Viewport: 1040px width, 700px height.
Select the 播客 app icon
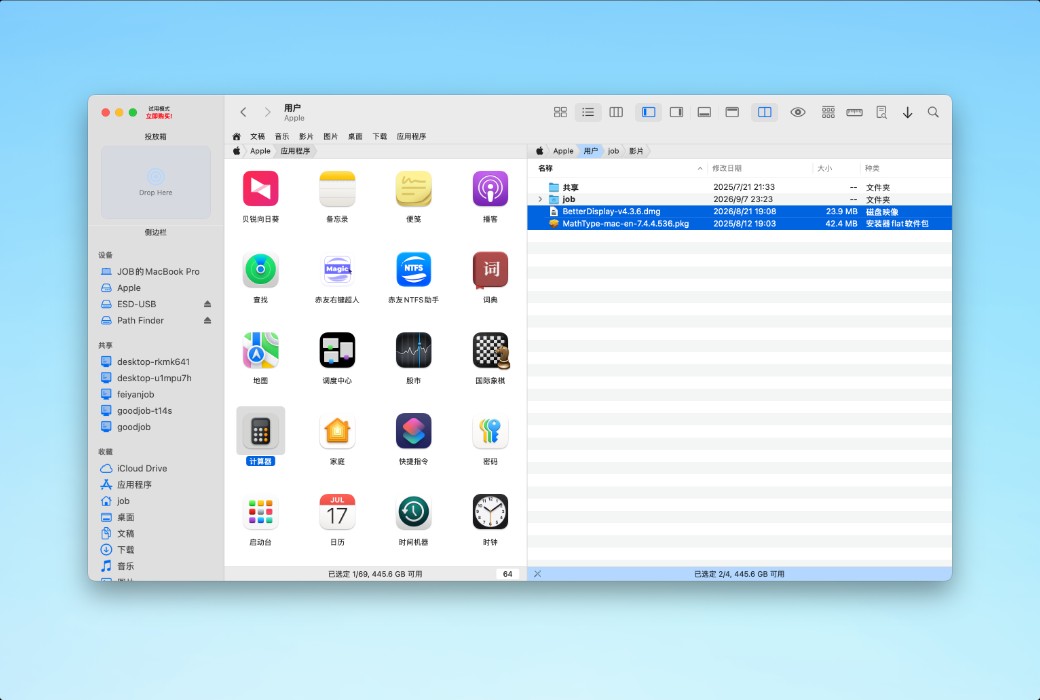coord(490,188)
